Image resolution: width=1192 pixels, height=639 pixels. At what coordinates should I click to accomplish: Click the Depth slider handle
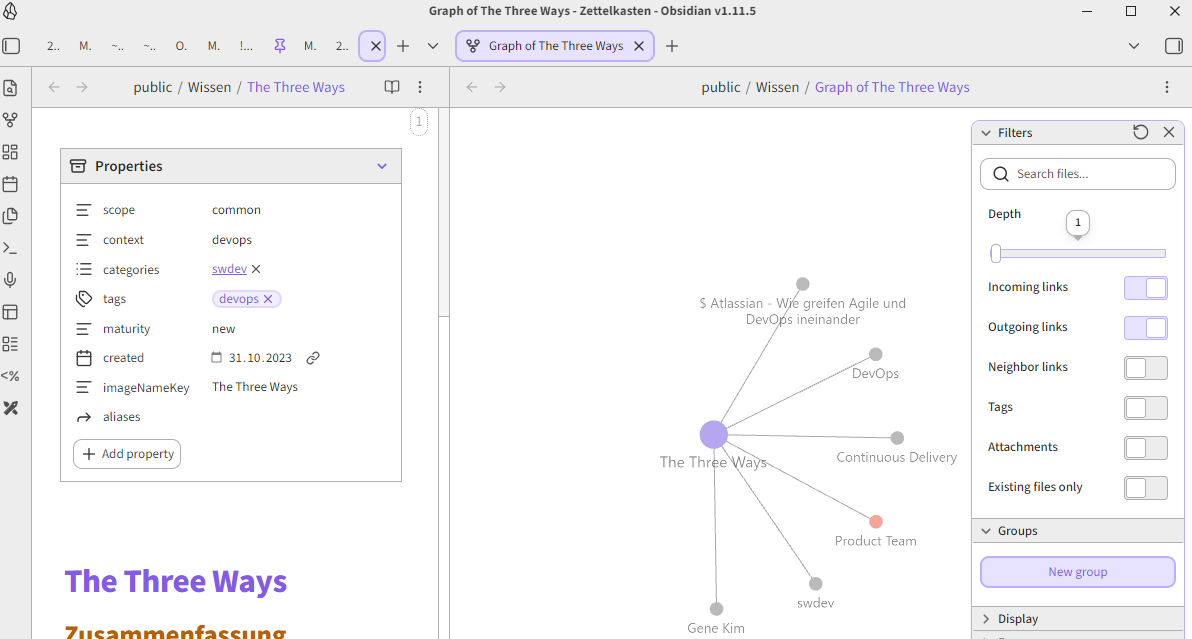click(996, 254)
